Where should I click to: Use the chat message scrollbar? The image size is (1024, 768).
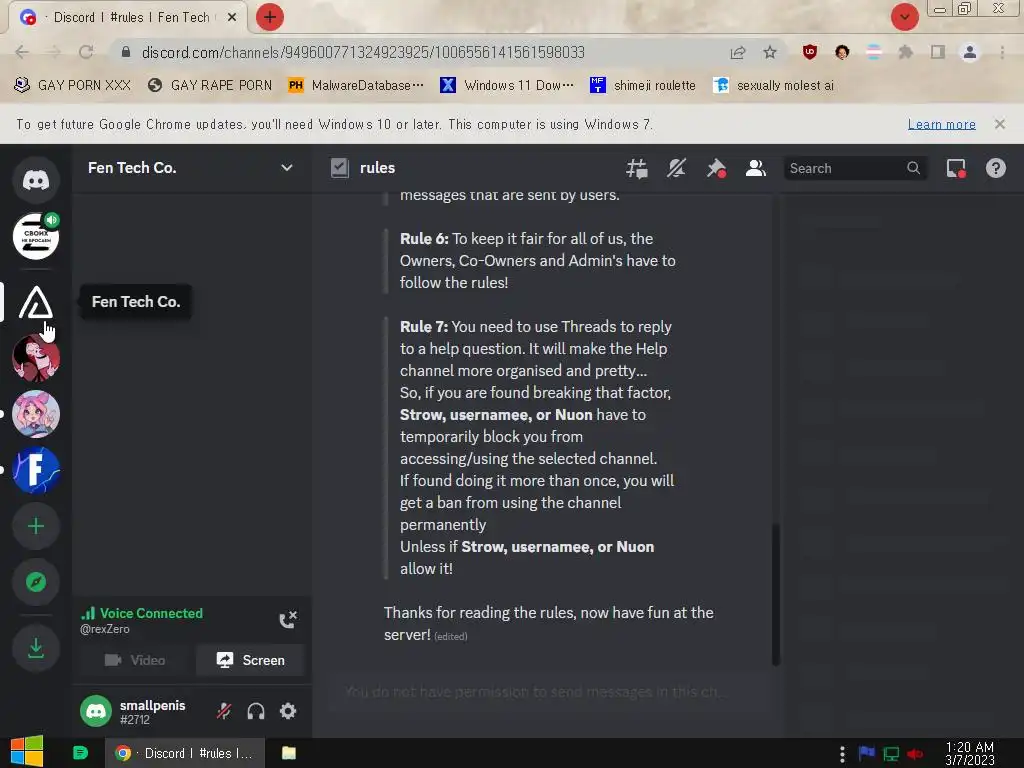[x=775, y=593]
